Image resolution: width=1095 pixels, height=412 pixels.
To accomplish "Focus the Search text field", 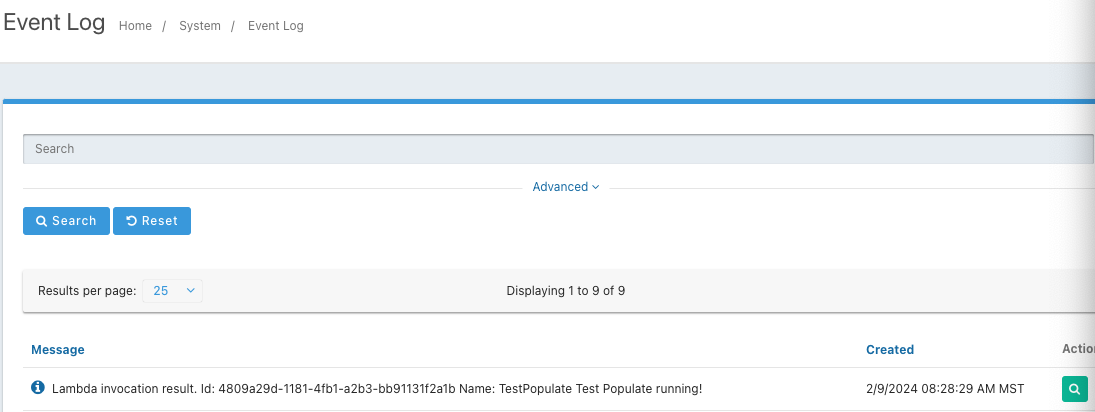I will pyautogui.click(x=557, y=149).
